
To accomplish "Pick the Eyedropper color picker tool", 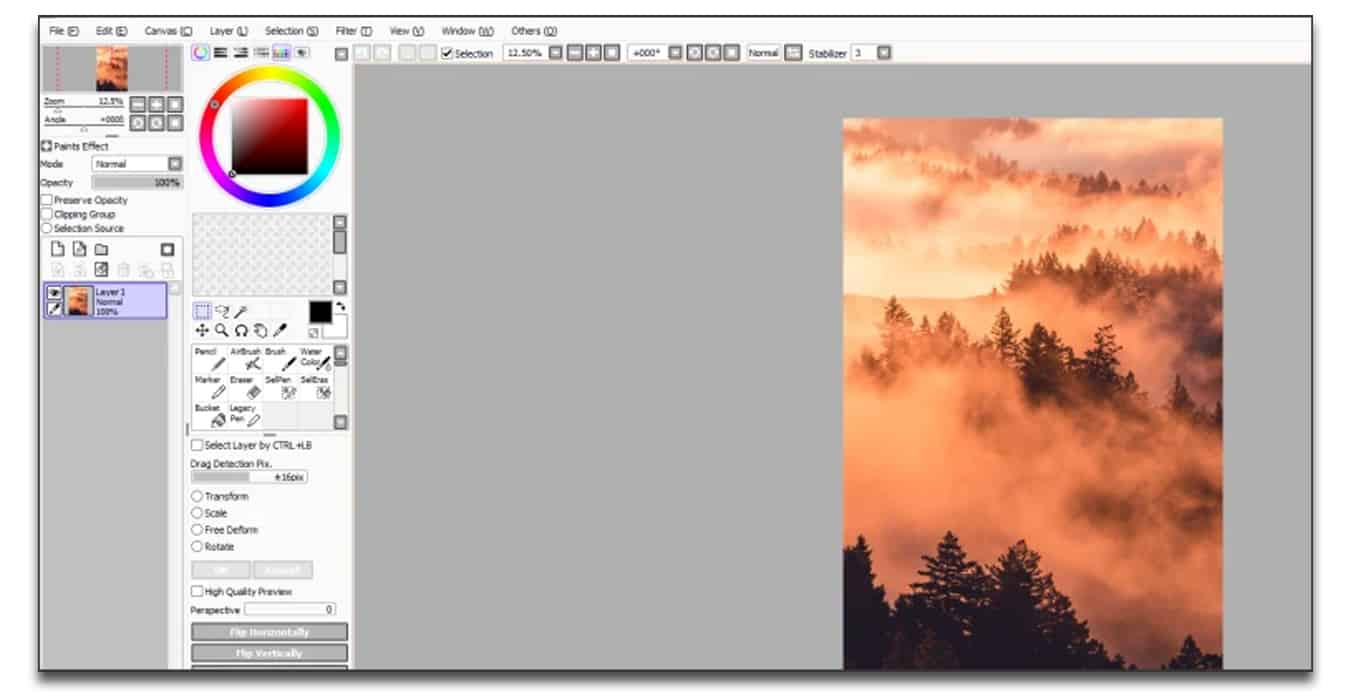I will click(x=280, y=330).
